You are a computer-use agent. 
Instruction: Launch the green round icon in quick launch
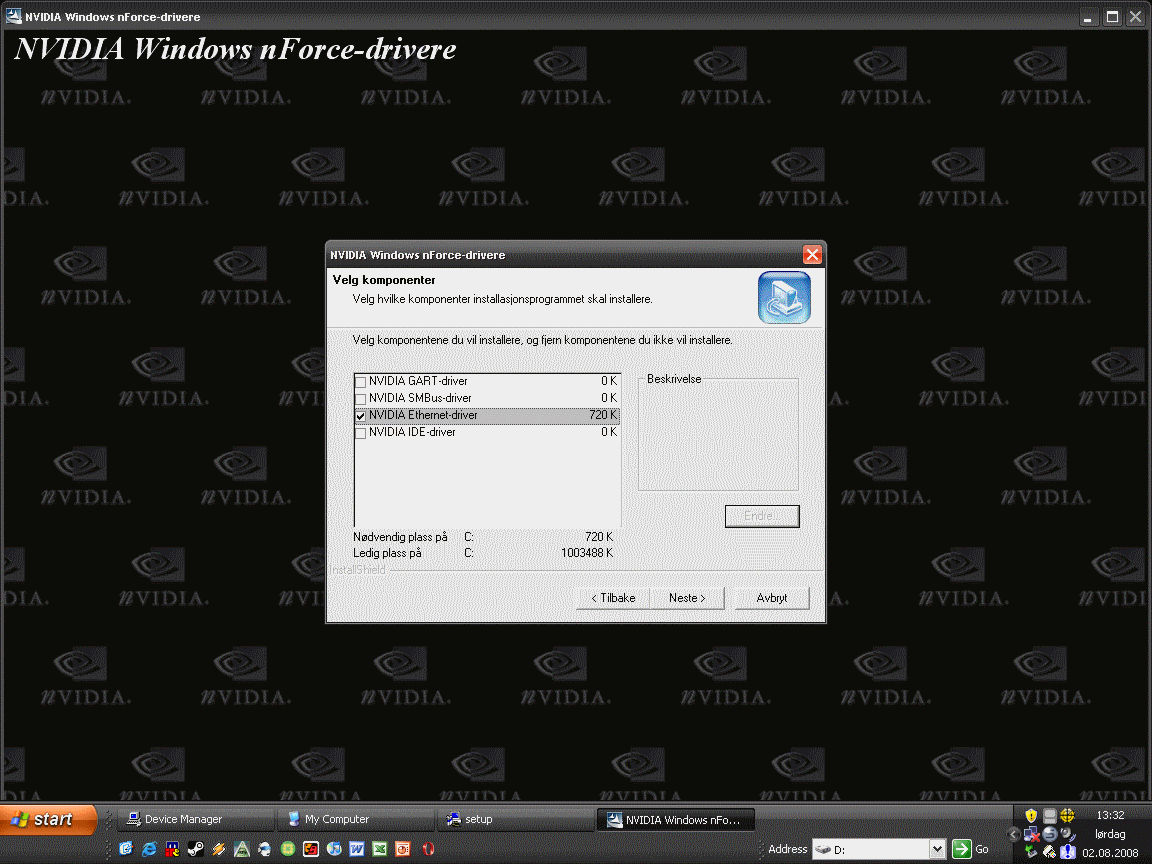coord(287,849)
